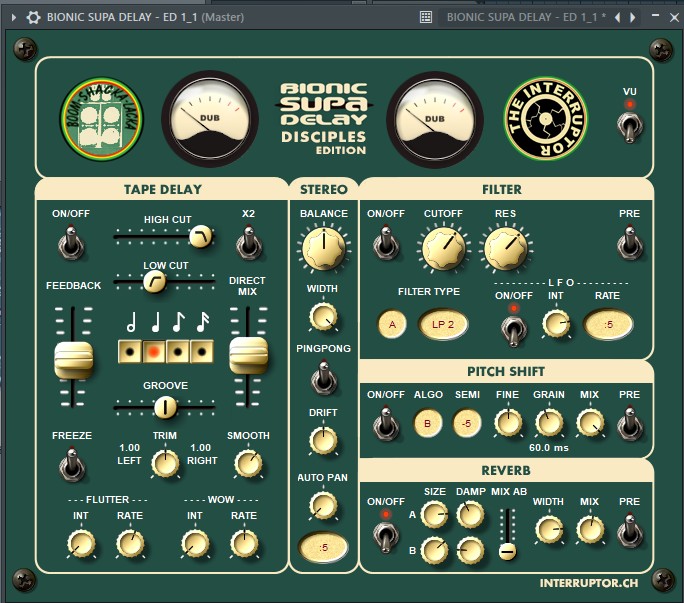Click the Wow RATE knob
The image size is (684, 603).
[x=244, y=544]
